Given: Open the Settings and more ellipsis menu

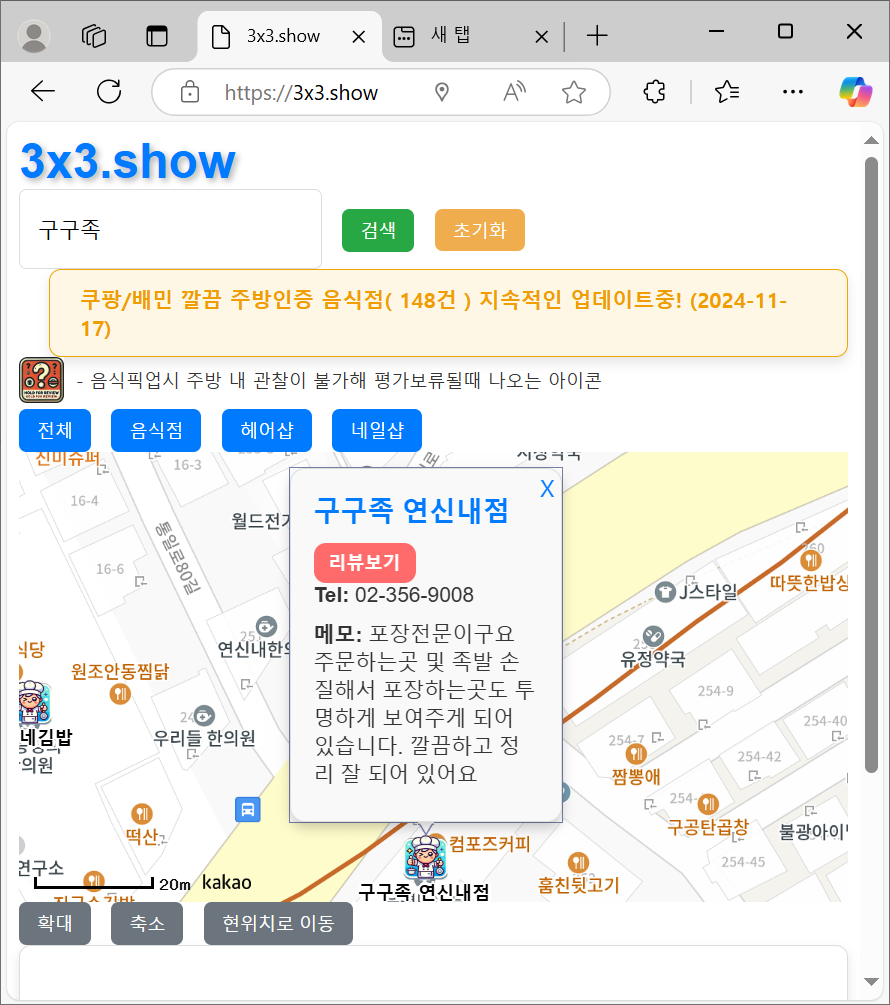Looking at the screenshot, I should tap(792, 93).
